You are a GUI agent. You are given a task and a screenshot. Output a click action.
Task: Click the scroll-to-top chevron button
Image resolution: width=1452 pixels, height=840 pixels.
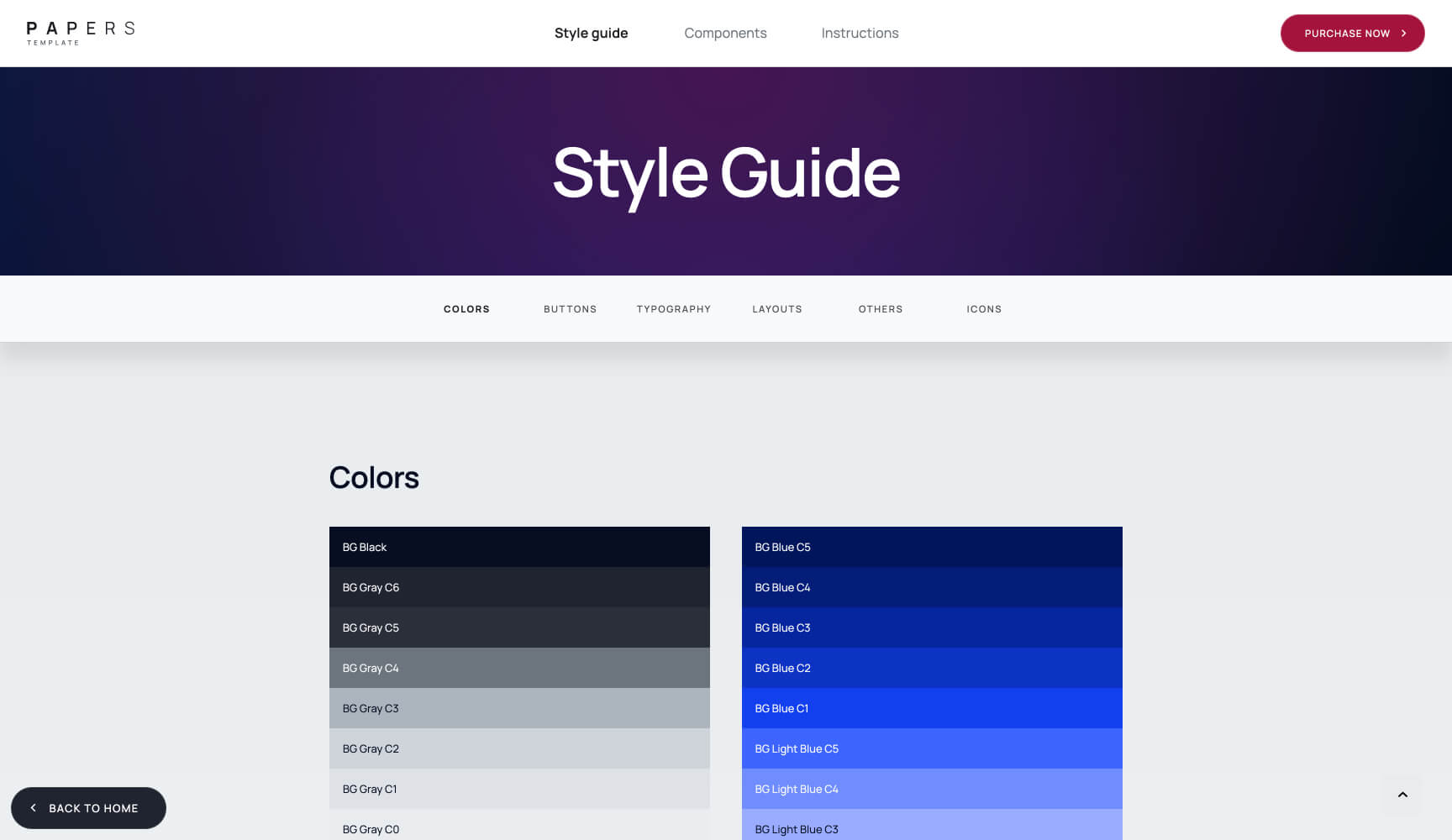(x=1402, y=795)
